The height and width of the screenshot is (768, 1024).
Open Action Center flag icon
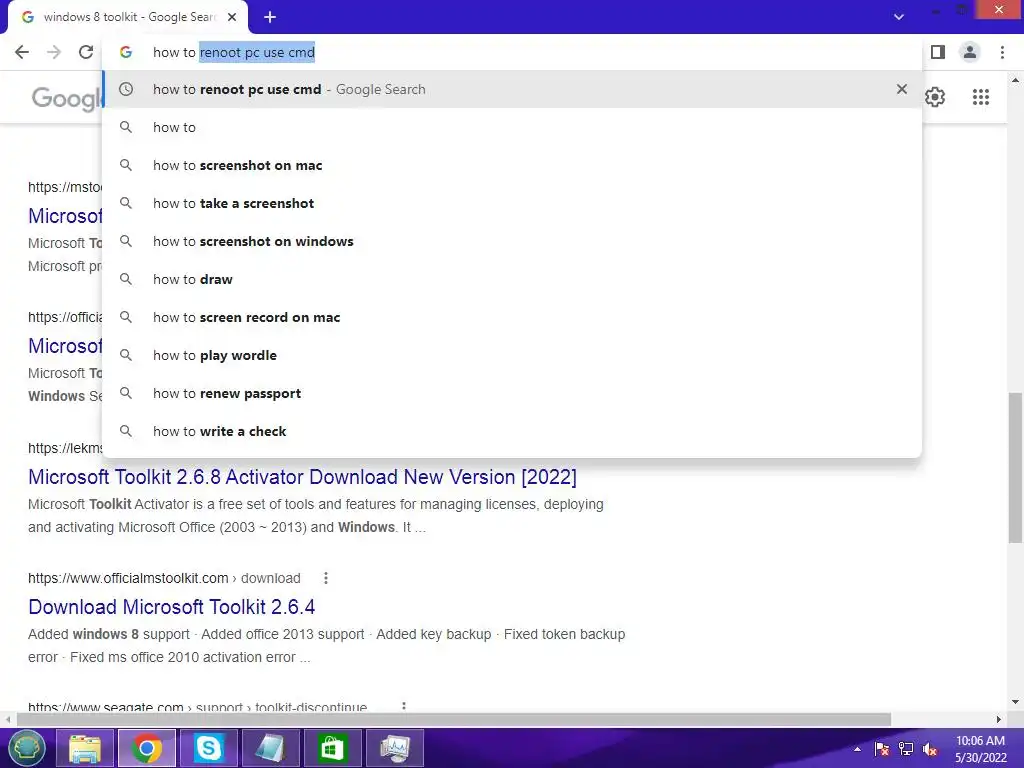coord(882,749)
